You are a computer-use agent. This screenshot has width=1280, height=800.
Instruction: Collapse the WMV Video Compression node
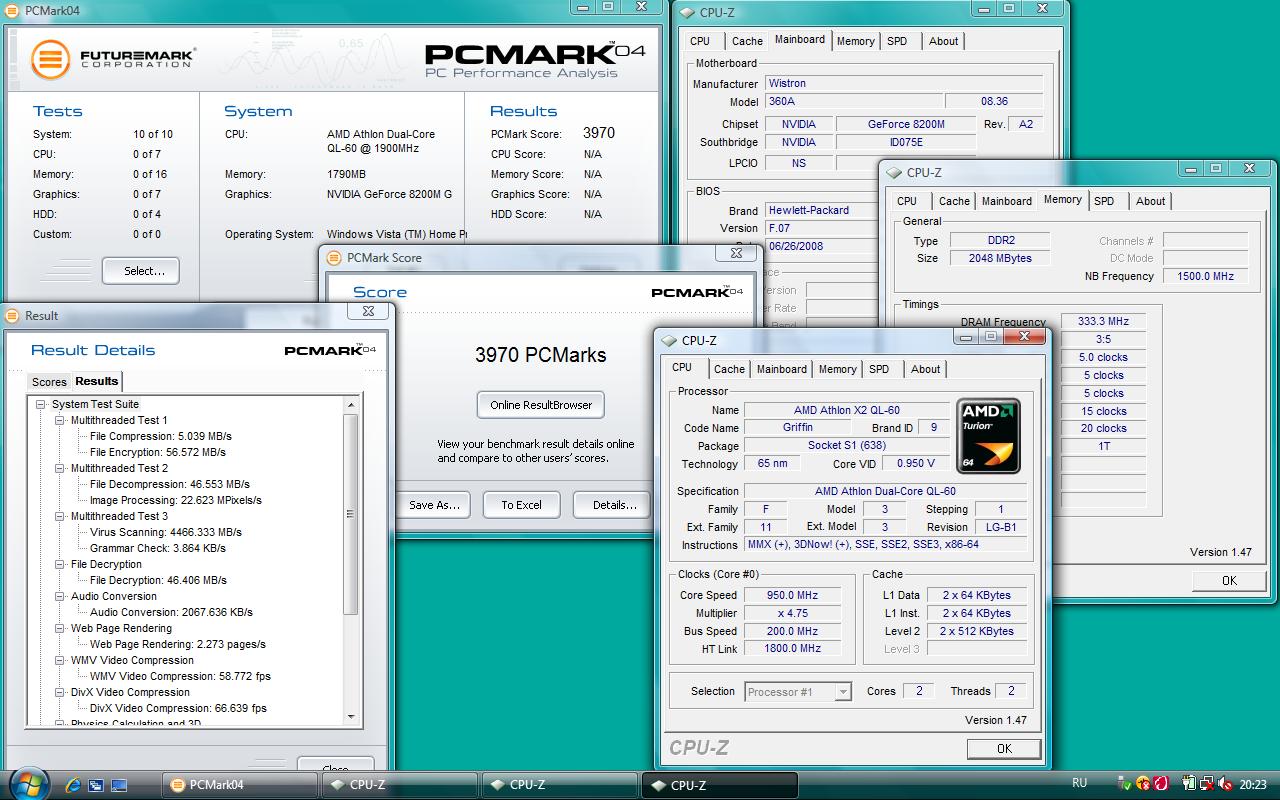coord(60,660)
